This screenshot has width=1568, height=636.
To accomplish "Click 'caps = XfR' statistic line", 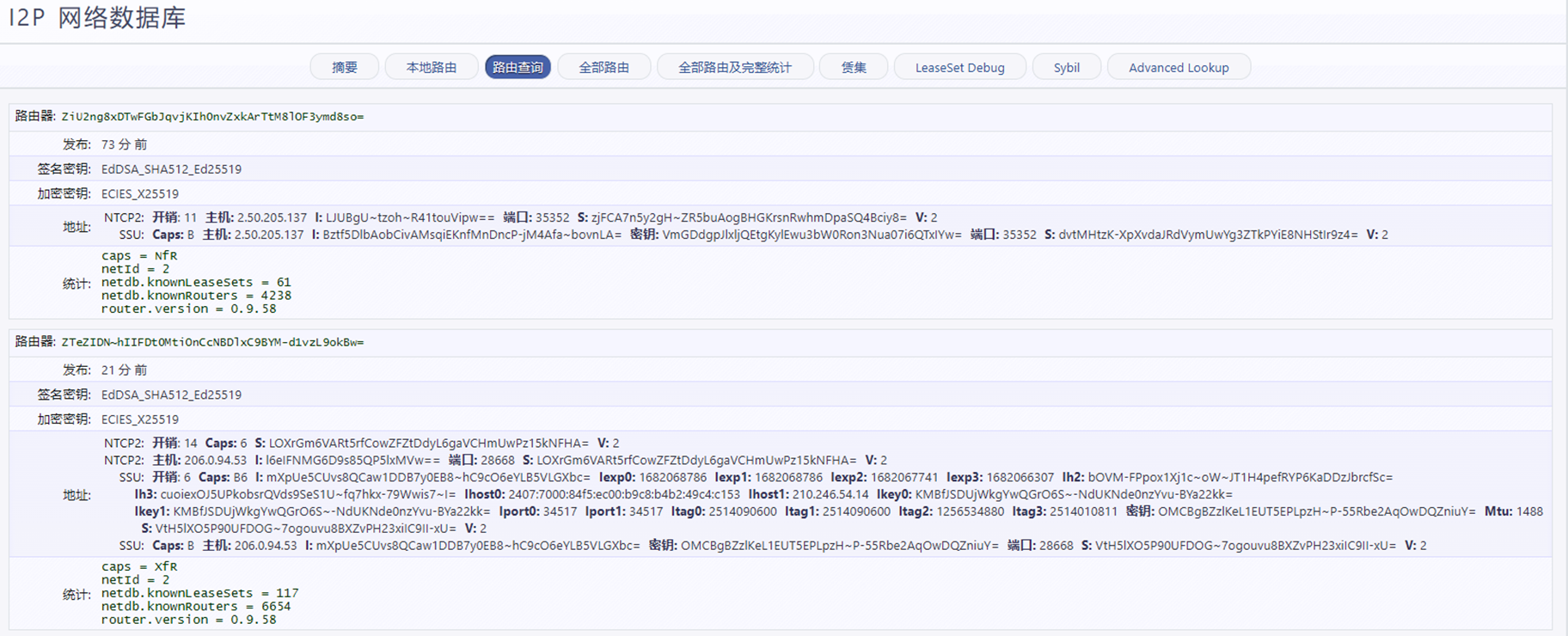I will [139, 566].
